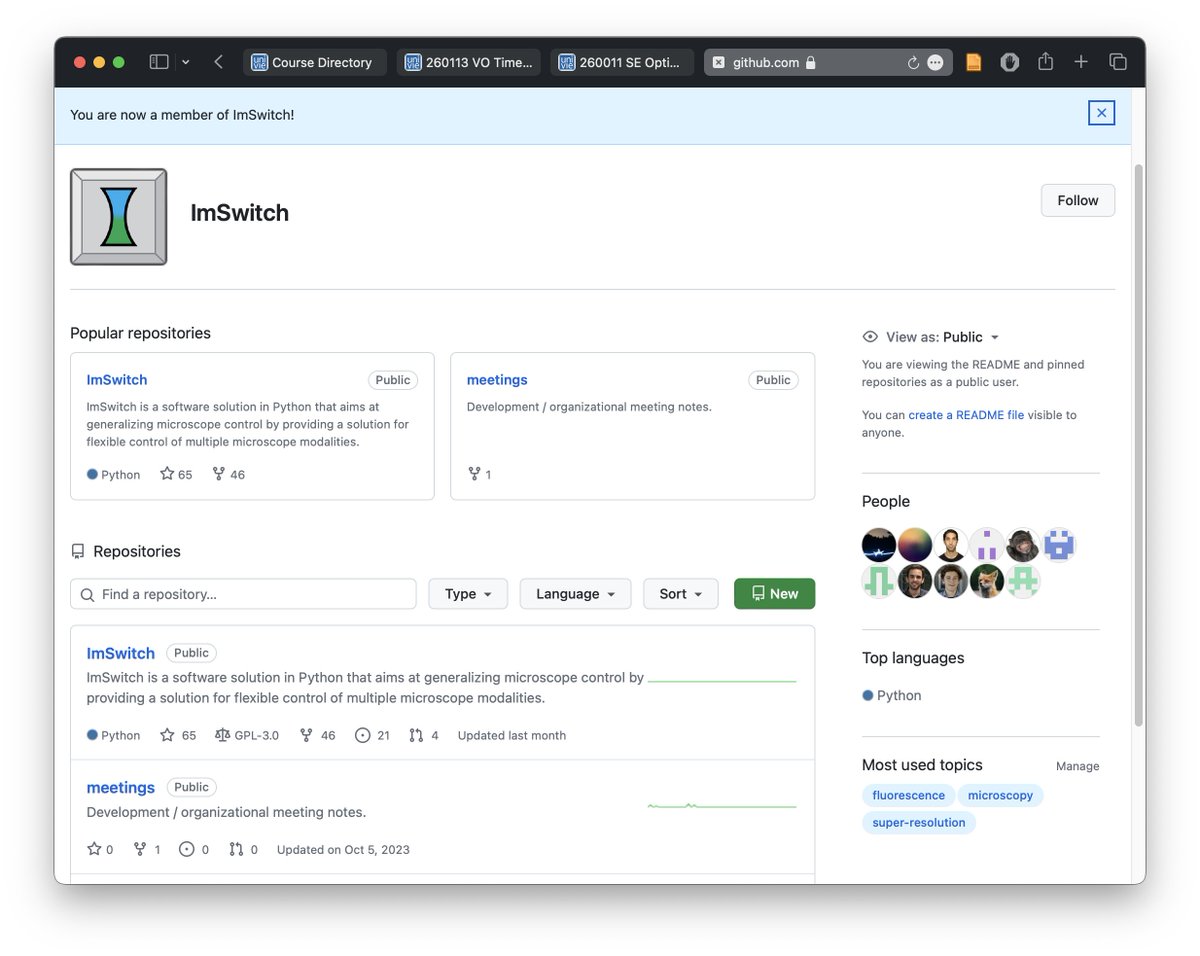Click the GPL-3.0 license scale icon

pyautogui.click(x=220, y=734)
